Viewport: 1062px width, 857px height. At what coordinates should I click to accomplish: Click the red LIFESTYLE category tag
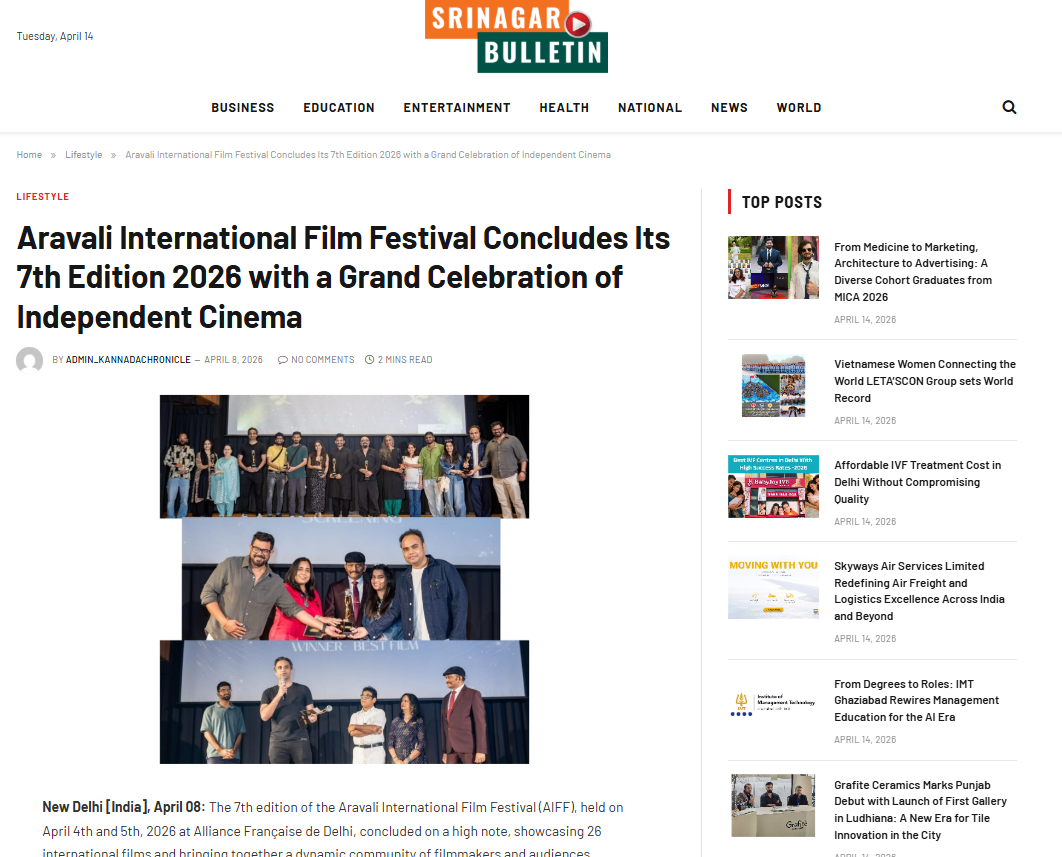[43, 197]
